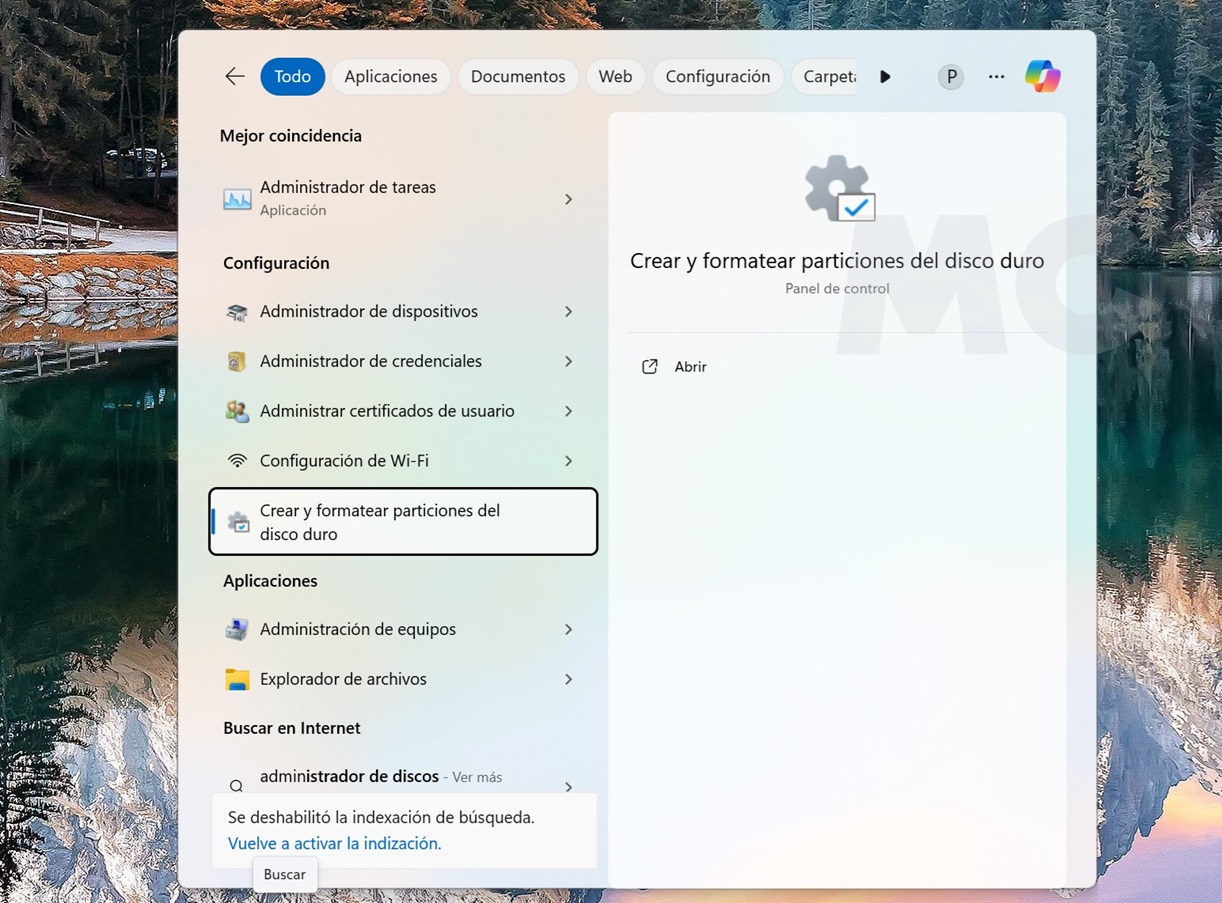This screenshot has width=1222, height=903.
Task: Click Abrir to open disk management
Action: (x=690, y=367)
